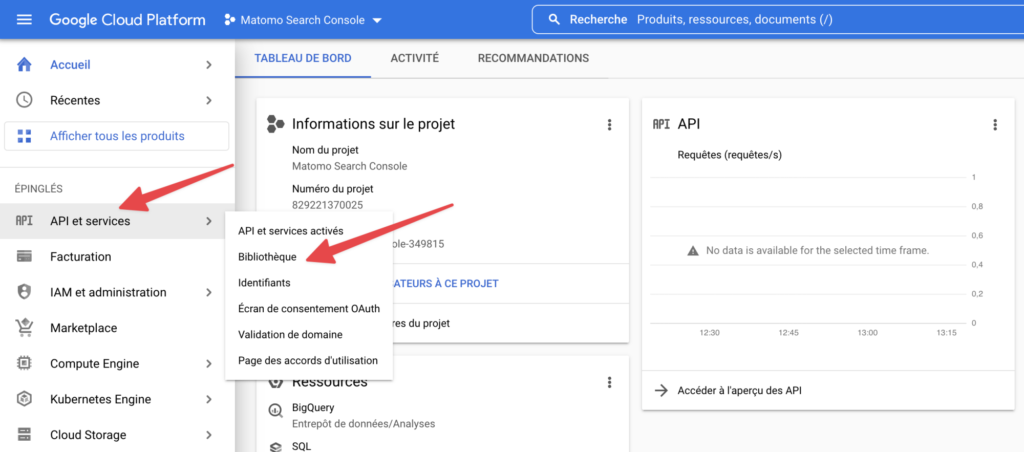This screenshot has height=452, width=1024.
Task: Select Bibliothèque from the API submenu
Action: tap(267, 257)
